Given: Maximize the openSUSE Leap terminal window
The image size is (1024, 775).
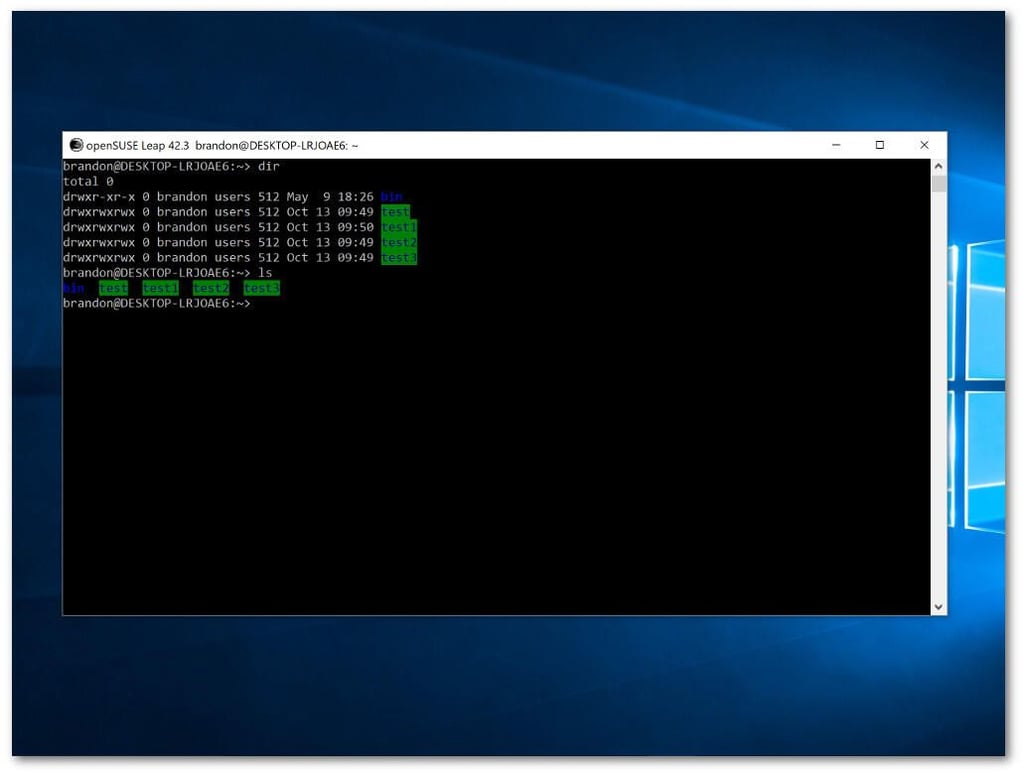Looking at the screenshot, I should pyautogui.click(x=880, y=145).
